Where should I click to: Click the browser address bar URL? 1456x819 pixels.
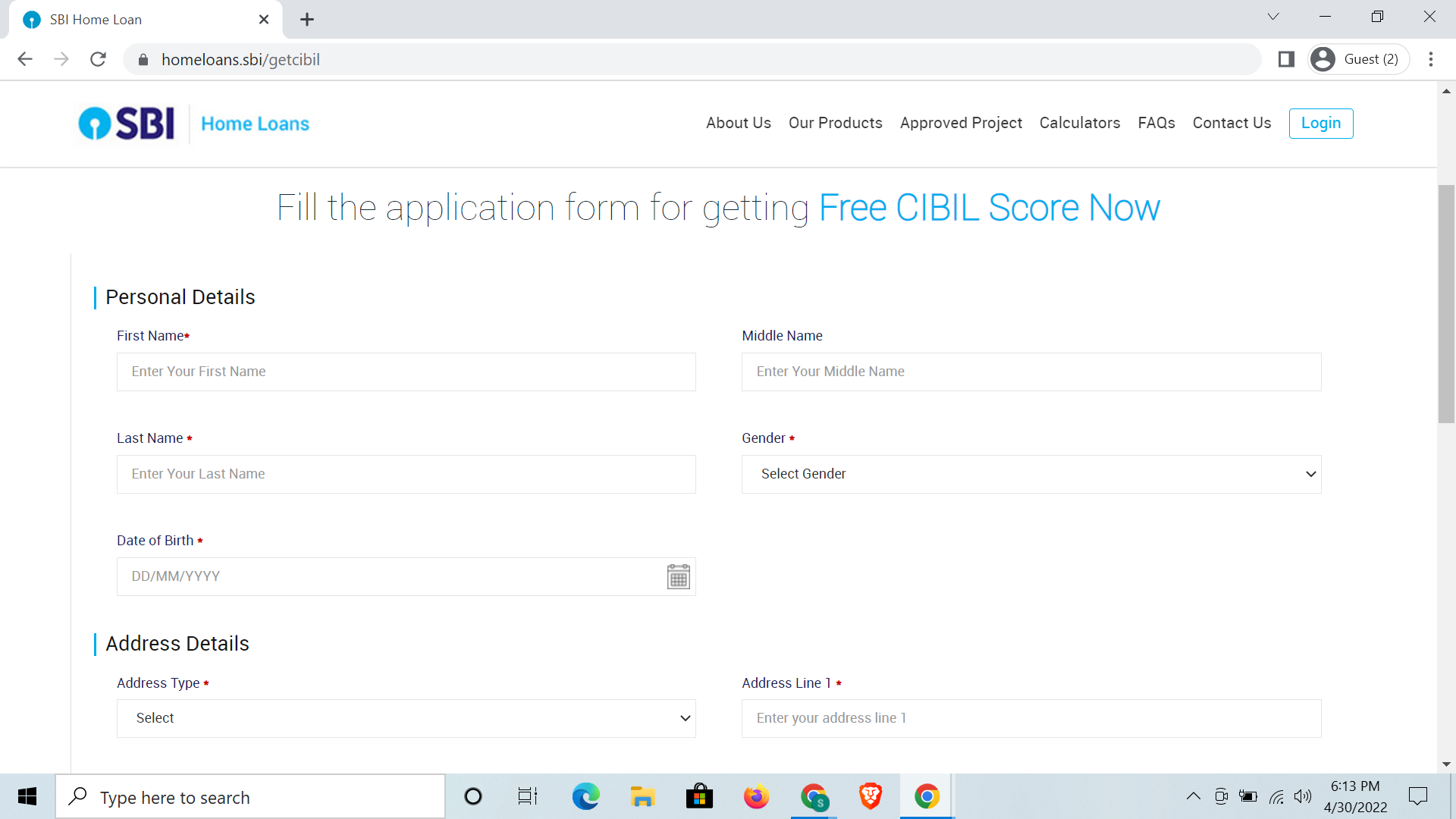click(x=240, y=59)
